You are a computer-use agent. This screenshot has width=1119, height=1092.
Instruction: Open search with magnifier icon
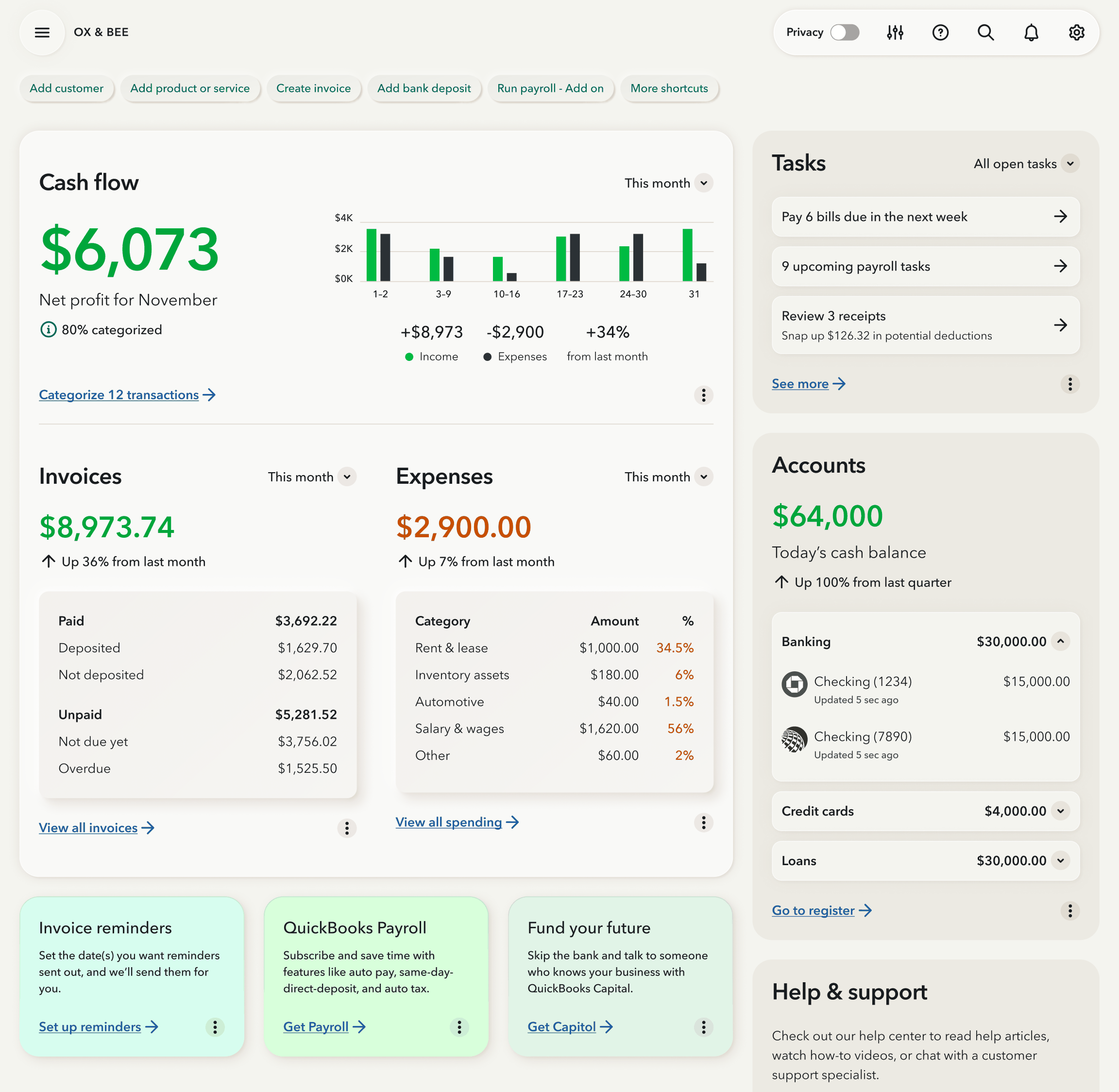[x=985, y=32]
